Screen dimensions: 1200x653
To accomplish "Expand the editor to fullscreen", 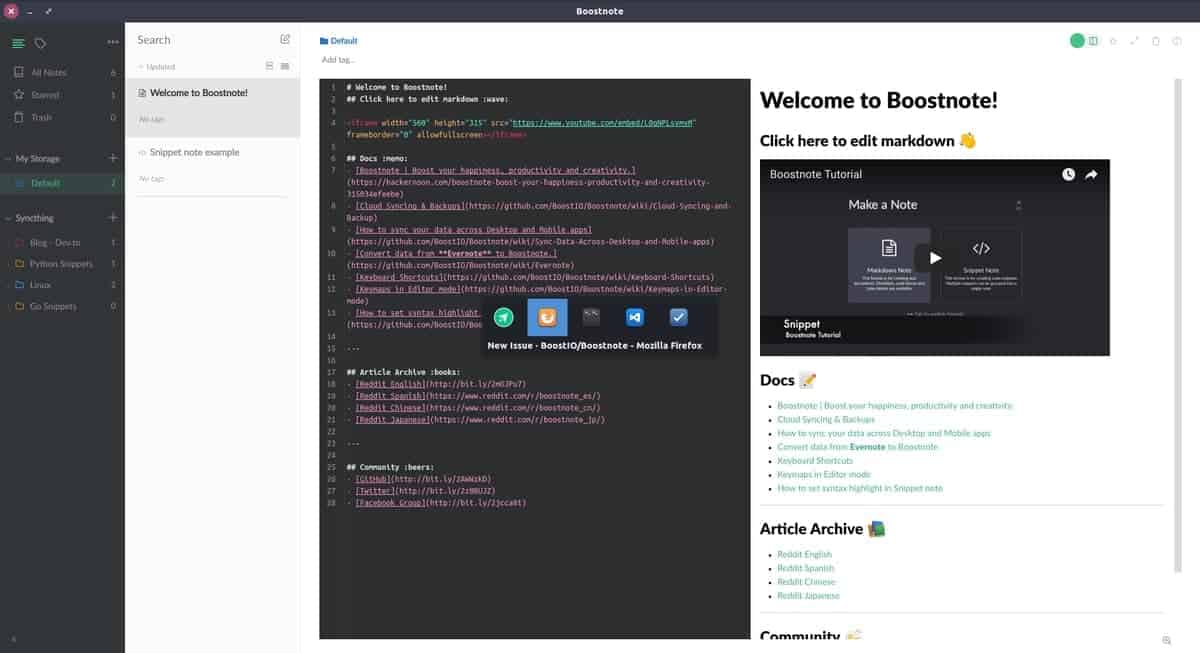I will point(1134,41).
